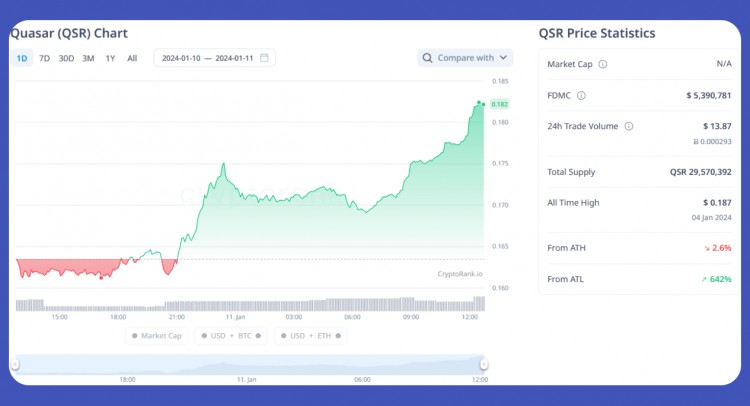The height and width of the screenshot is (406, 750).
Task: Select the 1D timeframe tab
Action: click(22, 58)
